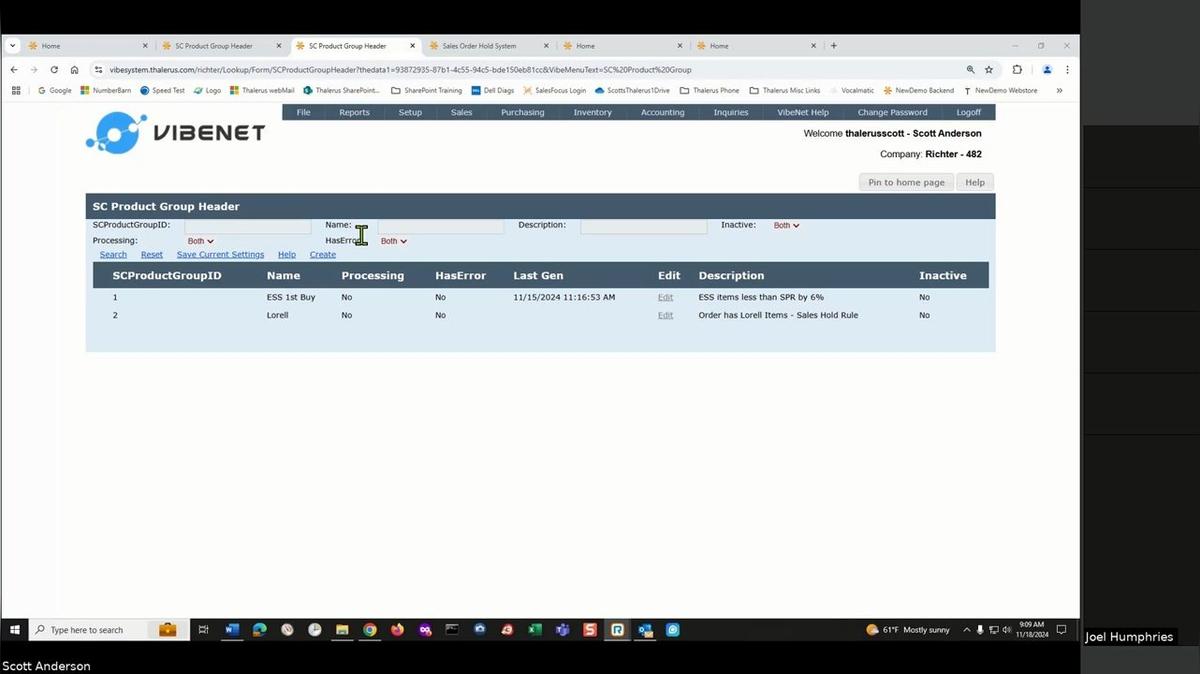This screenshot has width=1200, height=674.
Task: Open the Purchasing menu
Action: (x=522, y=112)
